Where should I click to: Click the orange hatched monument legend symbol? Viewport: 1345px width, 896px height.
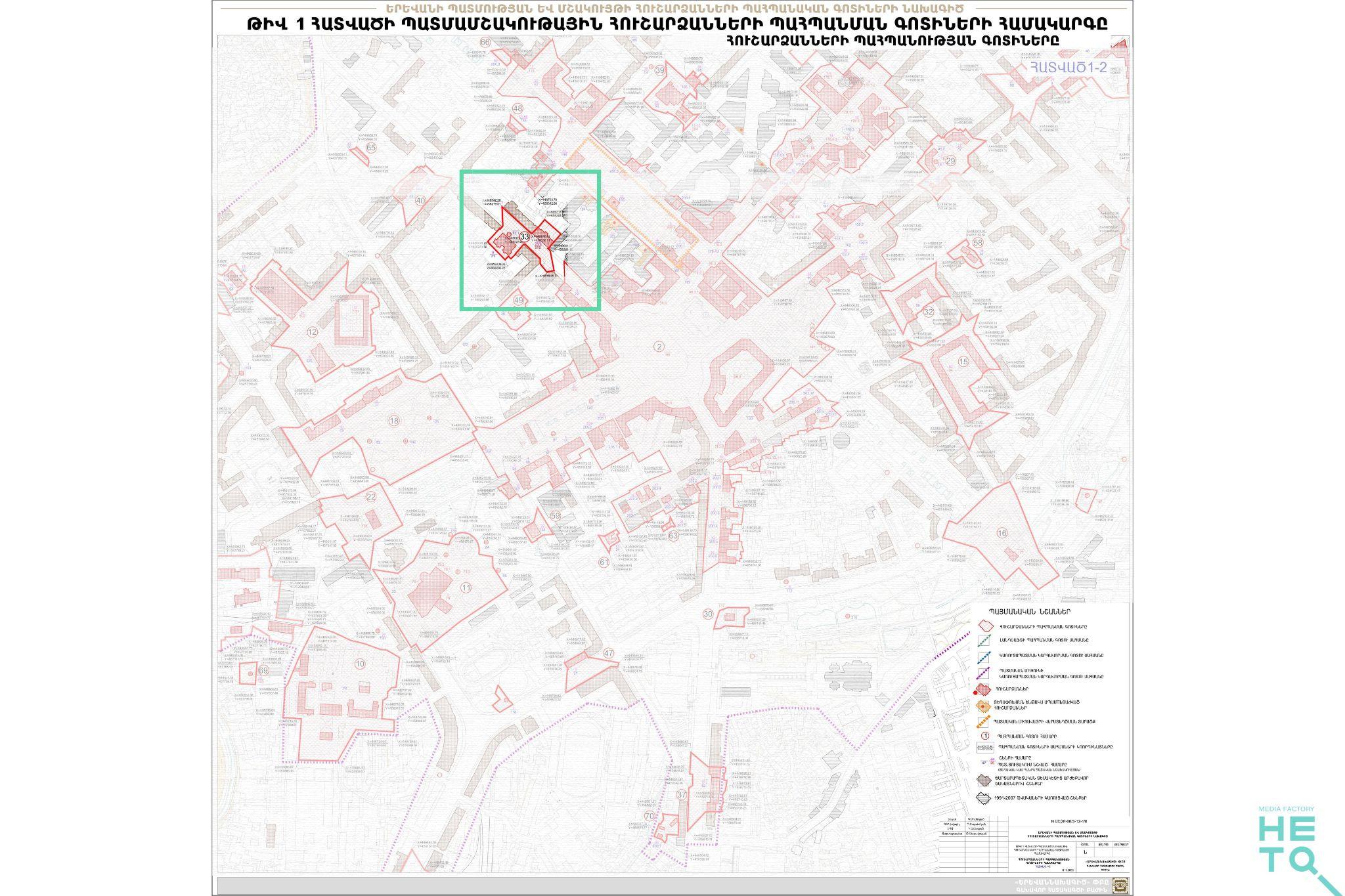click(x=984, y=706)
